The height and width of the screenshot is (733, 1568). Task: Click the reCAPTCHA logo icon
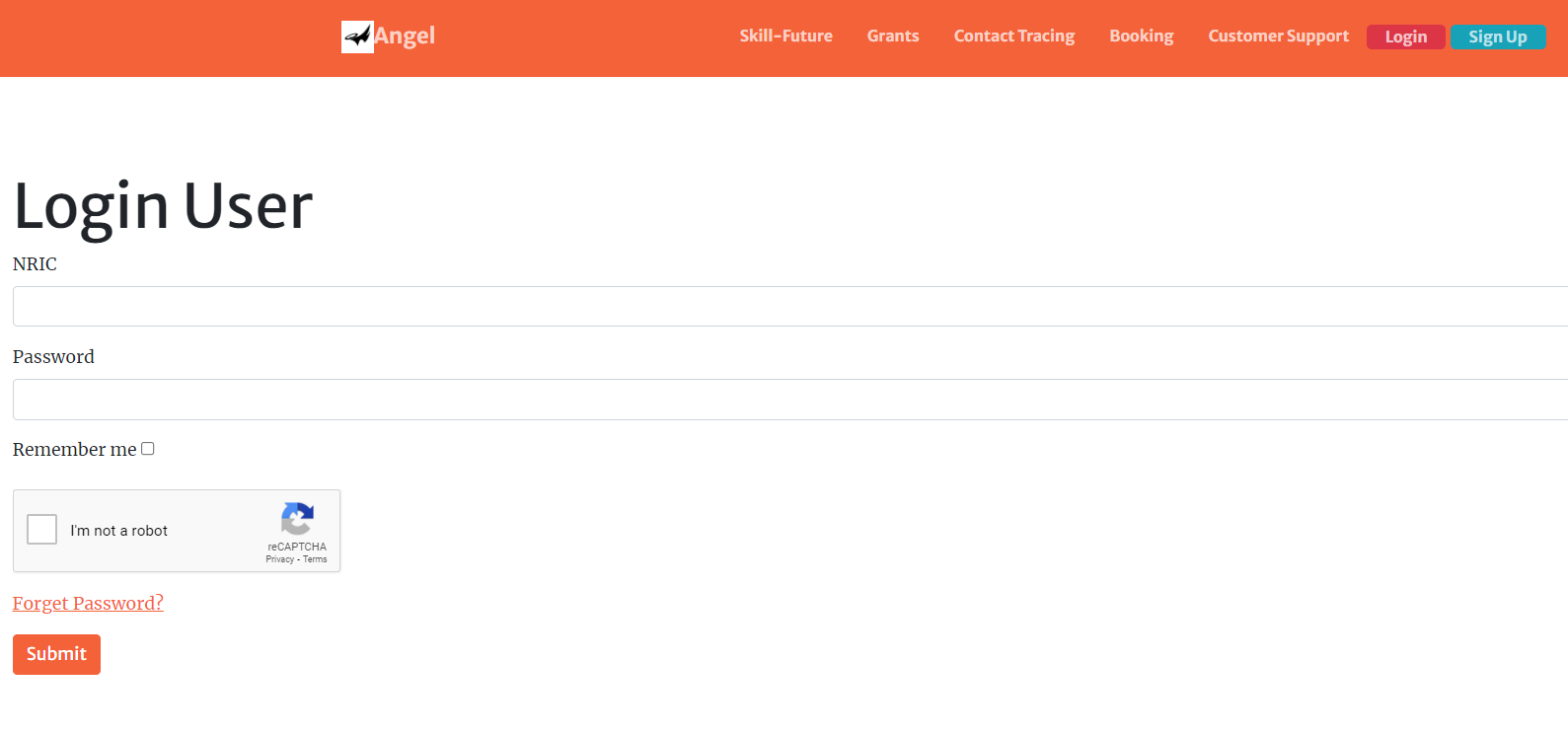(297, 519)
